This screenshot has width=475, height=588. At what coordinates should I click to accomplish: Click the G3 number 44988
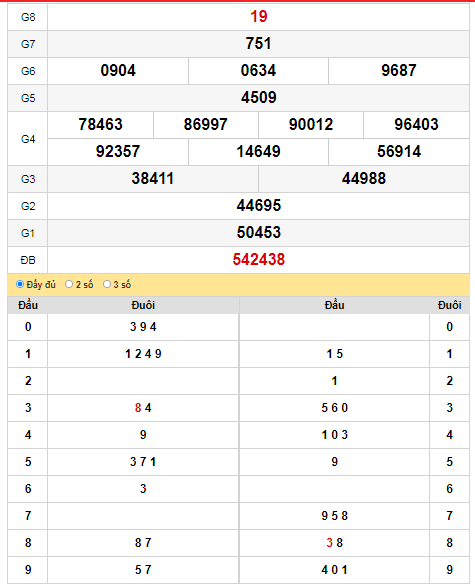coord(364,178)
